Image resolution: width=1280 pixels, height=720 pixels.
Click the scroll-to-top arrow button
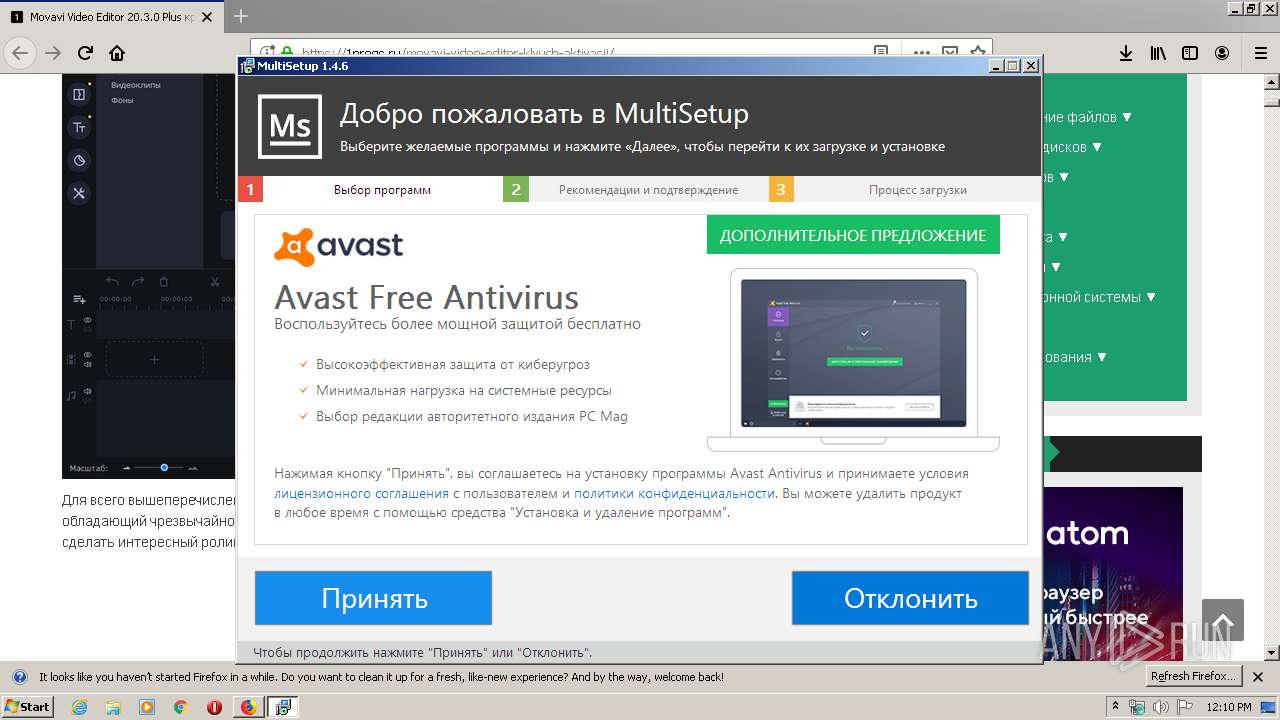1223,620
